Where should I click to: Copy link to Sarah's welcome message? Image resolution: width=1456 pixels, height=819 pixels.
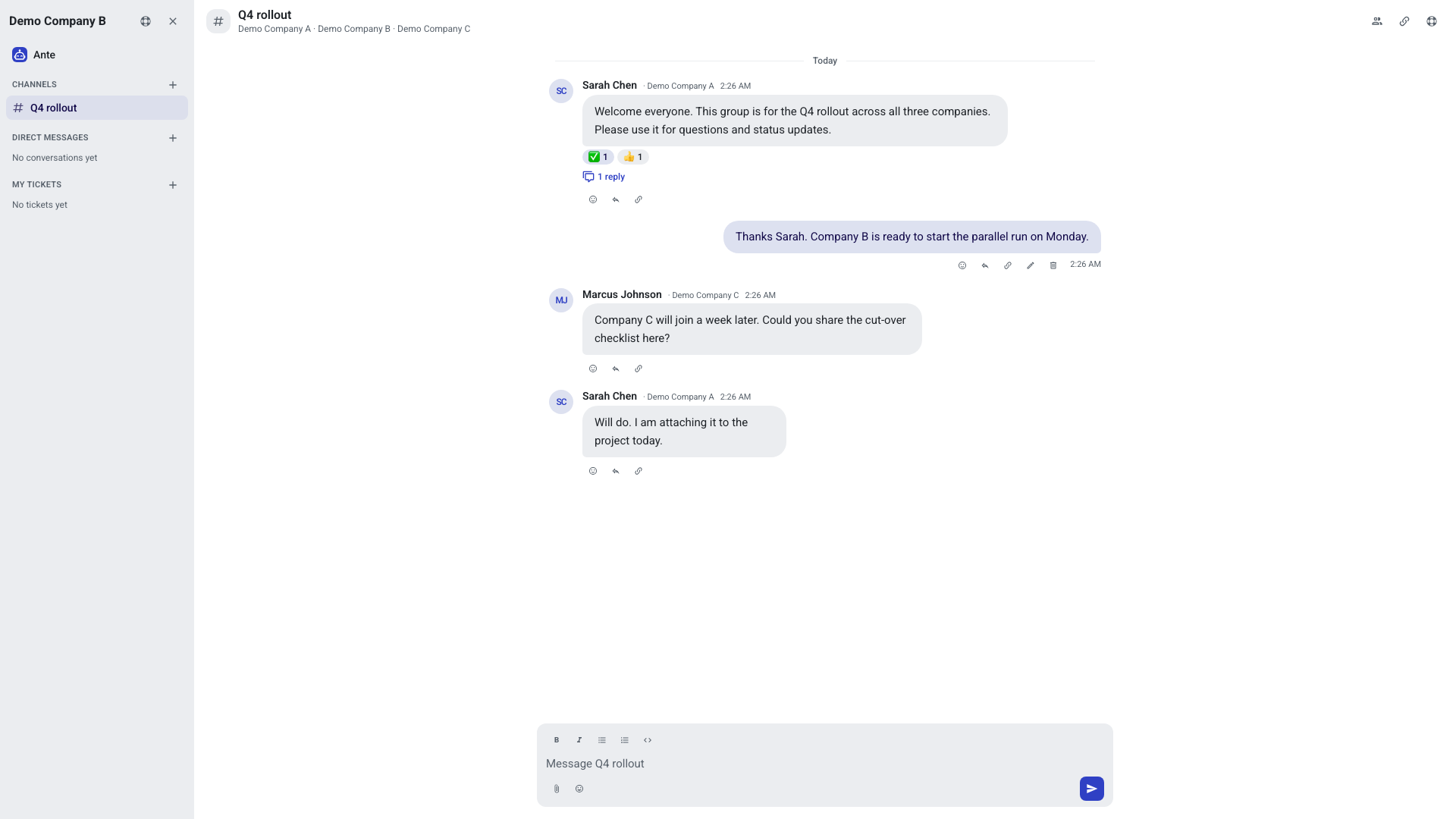pos(639,199)
